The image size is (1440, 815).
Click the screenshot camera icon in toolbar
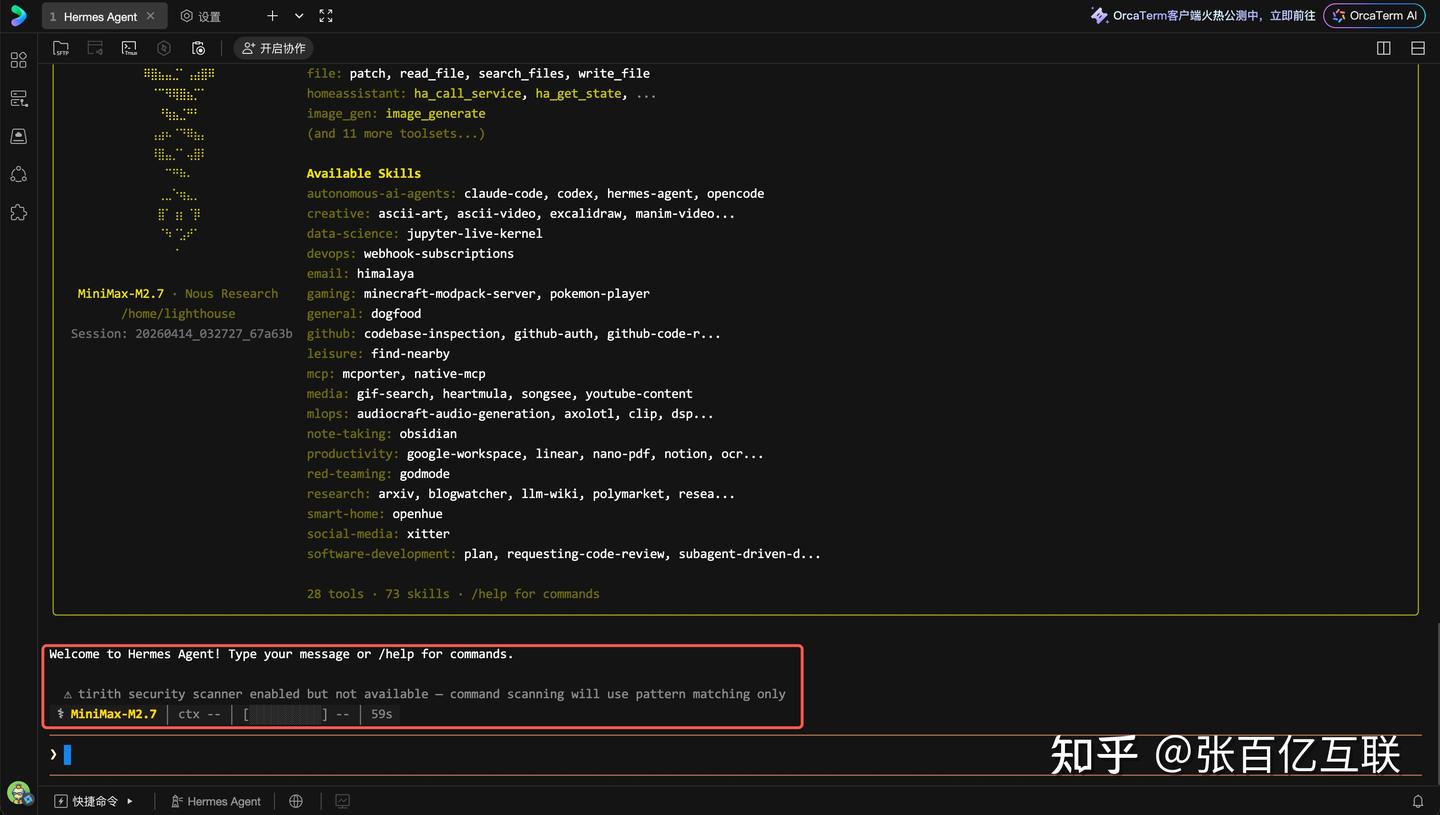(x=198, y=47)
